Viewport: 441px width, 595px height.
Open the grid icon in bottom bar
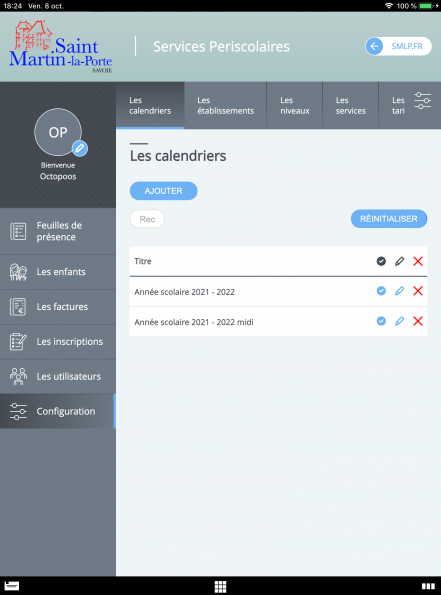pos(220,586)
